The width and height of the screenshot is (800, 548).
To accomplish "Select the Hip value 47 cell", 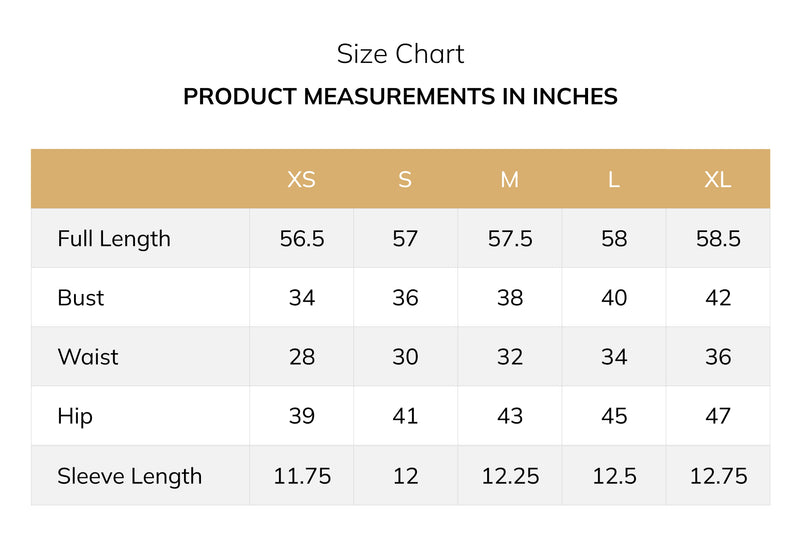I will [718, 416].
